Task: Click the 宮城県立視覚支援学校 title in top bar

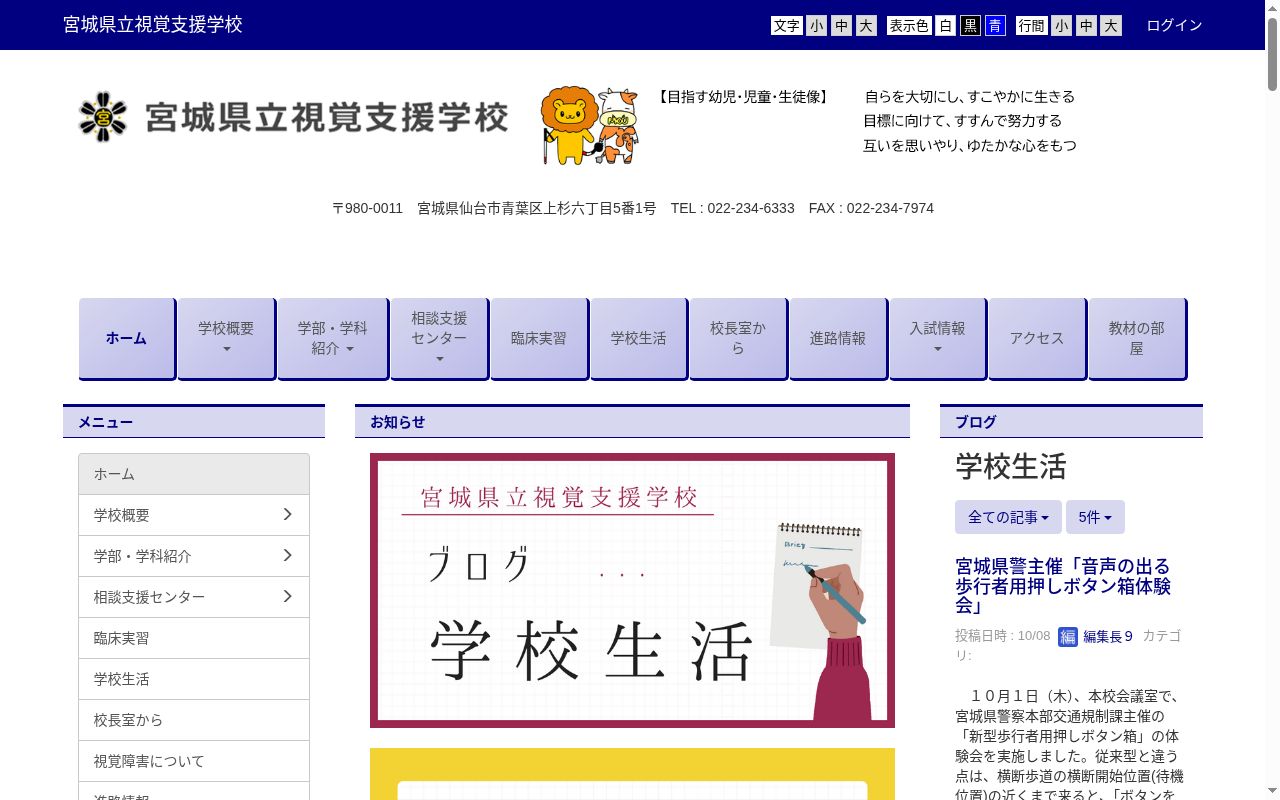Action: (x=153, y=24)
